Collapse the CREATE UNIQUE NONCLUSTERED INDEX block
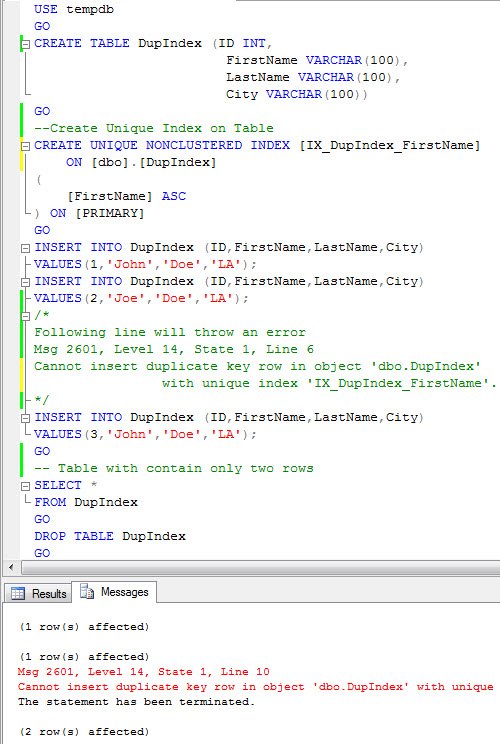The image size is (500, 744). 26,146
